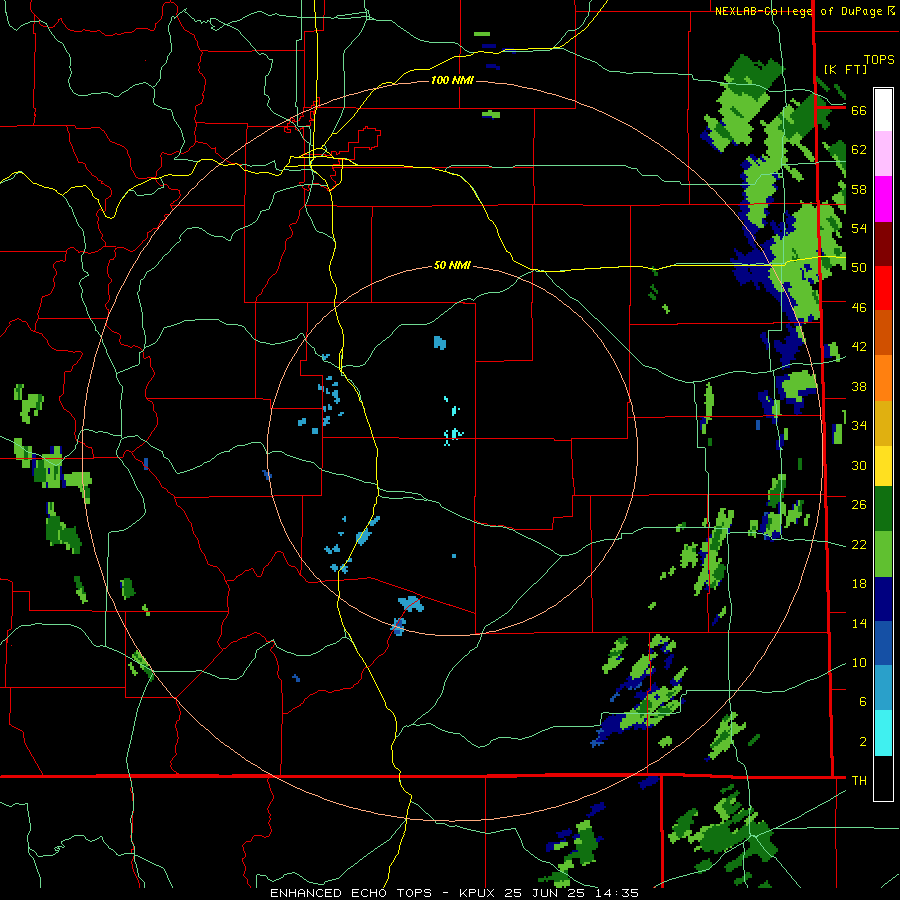Select the dark red maroon legend band
The image size is (900, 900).
click(x=883, y=243)
